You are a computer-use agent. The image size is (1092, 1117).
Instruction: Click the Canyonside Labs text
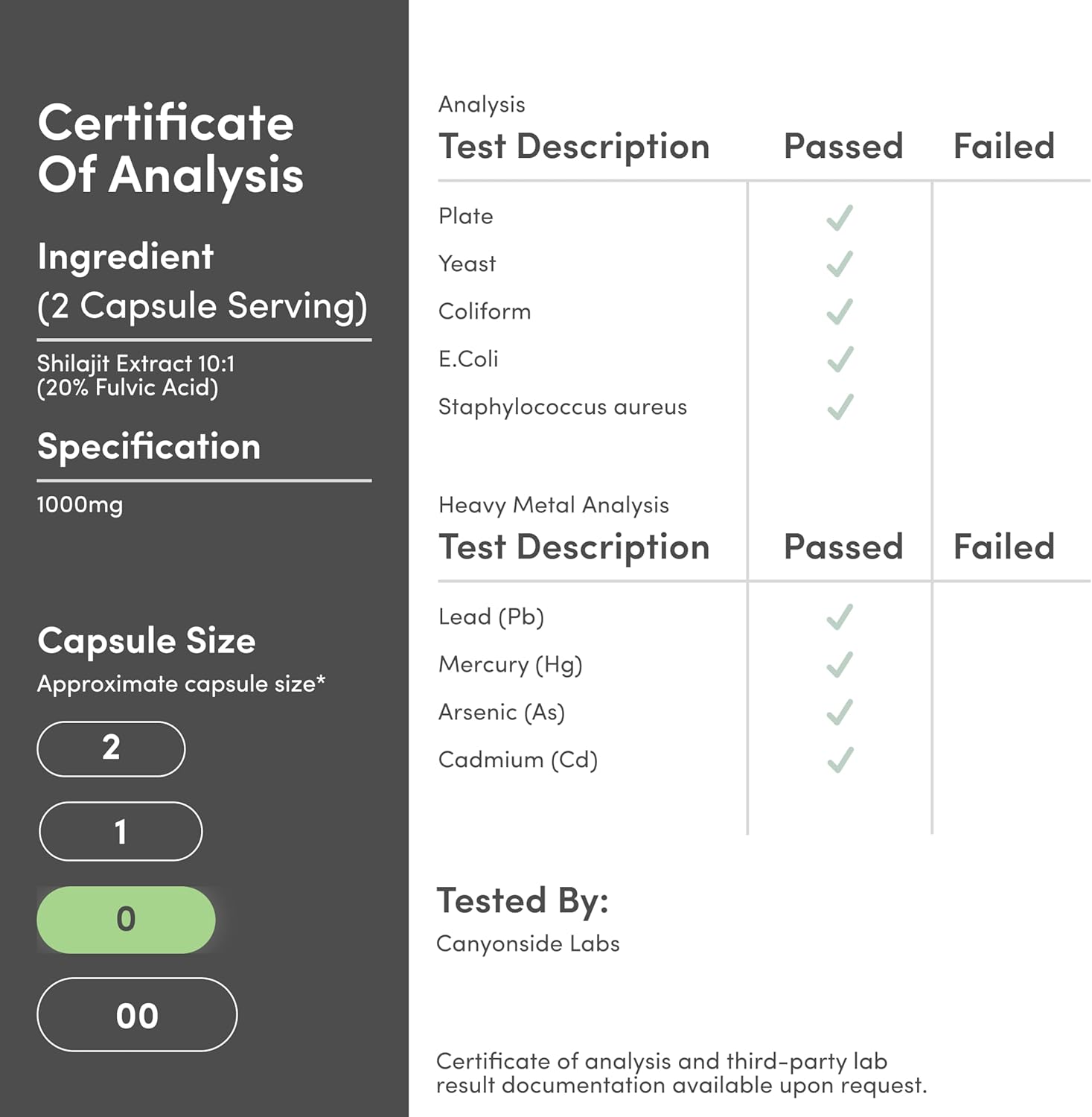528,943
